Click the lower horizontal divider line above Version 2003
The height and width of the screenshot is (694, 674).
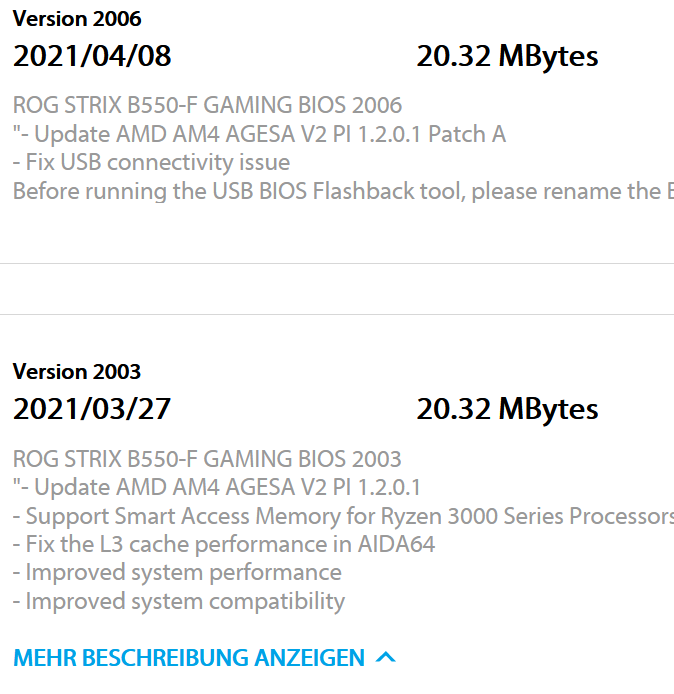(337, 315)
